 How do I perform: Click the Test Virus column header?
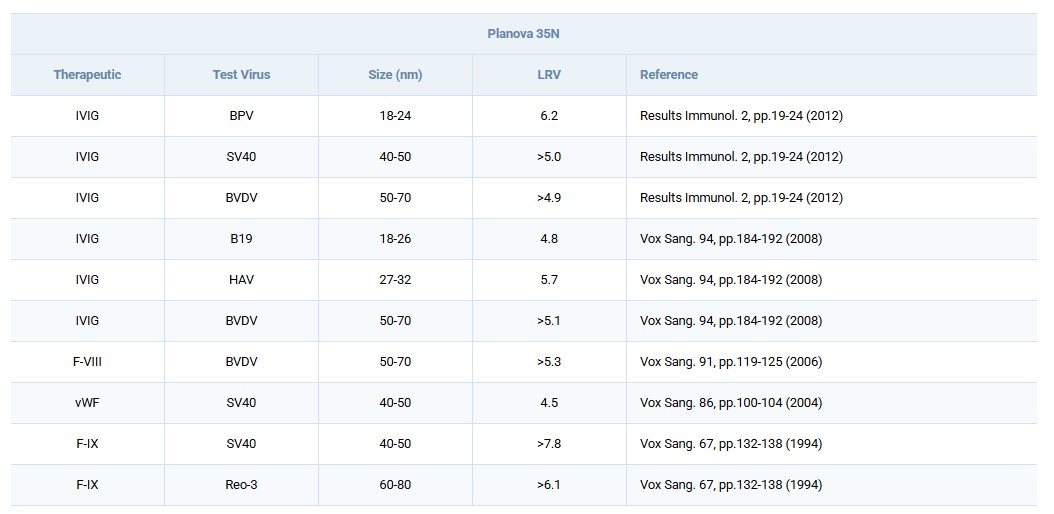(241, 75)
